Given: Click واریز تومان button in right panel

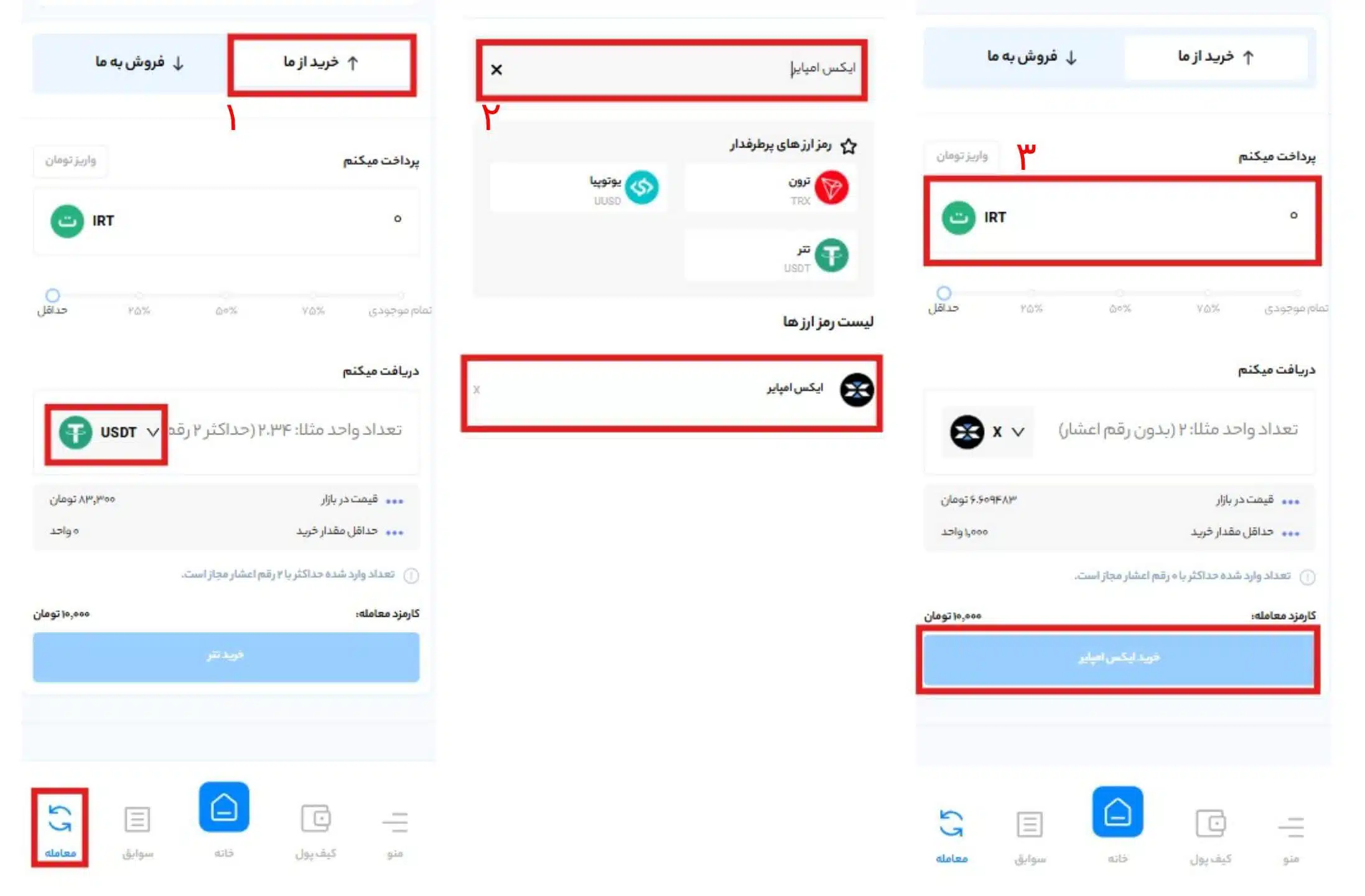Looking at the screenshot, I should pos(962,156).
